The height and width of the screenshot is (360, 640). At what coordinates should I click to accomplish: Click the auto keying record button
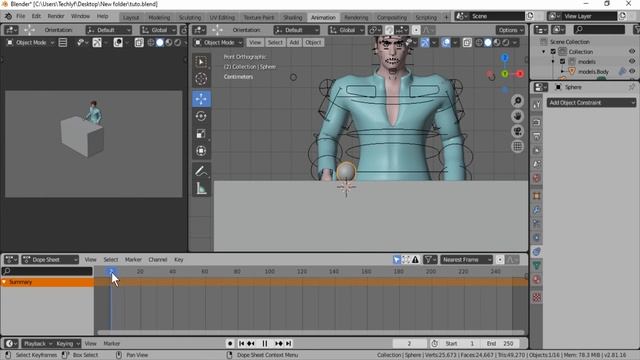(230, 344)
